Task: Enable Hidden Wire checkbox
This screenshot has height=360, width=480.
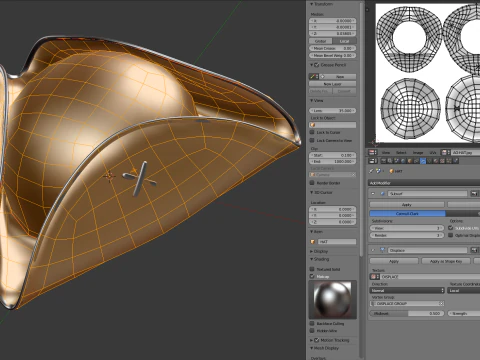Action: 312,331
